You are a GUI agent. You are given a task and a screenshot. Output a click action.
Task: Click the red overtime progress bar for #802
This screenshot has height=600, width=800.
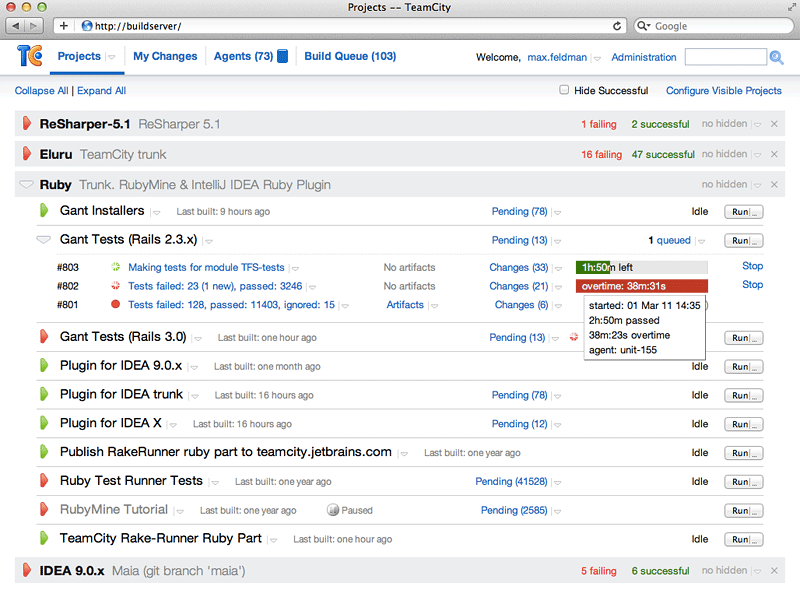click(x=642, y=286)
